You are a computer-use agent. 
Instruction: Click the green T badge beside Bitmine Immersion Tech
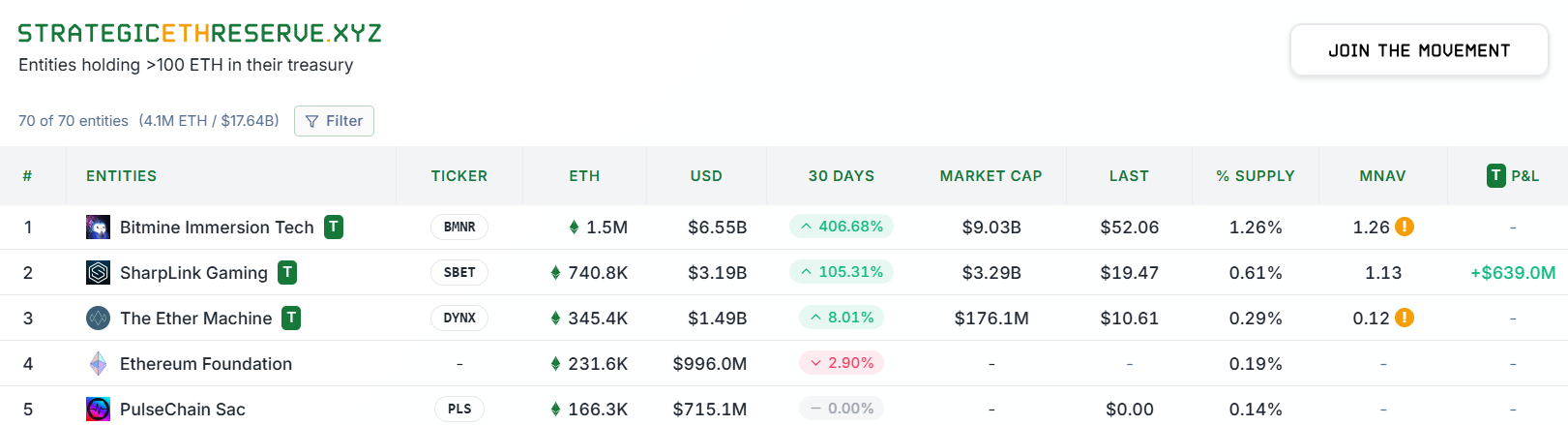point(334,228)
